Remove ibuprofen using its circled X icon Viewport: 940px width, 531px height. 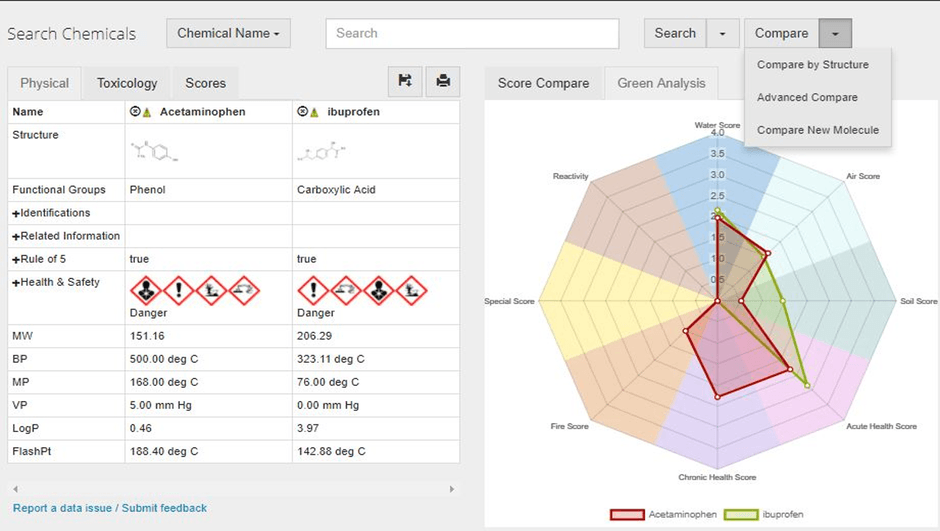pyautogui.click(x=302, y=112)
